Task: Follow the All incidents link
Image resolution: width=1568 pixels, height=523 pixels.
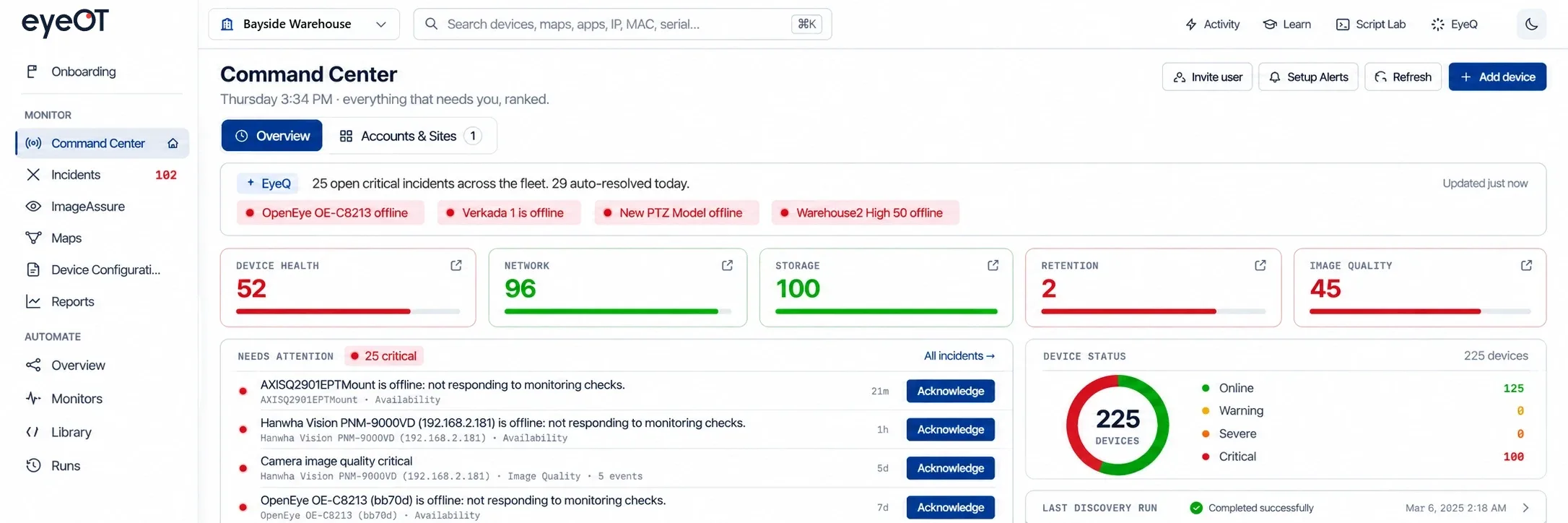Action: tap(959, 356)
